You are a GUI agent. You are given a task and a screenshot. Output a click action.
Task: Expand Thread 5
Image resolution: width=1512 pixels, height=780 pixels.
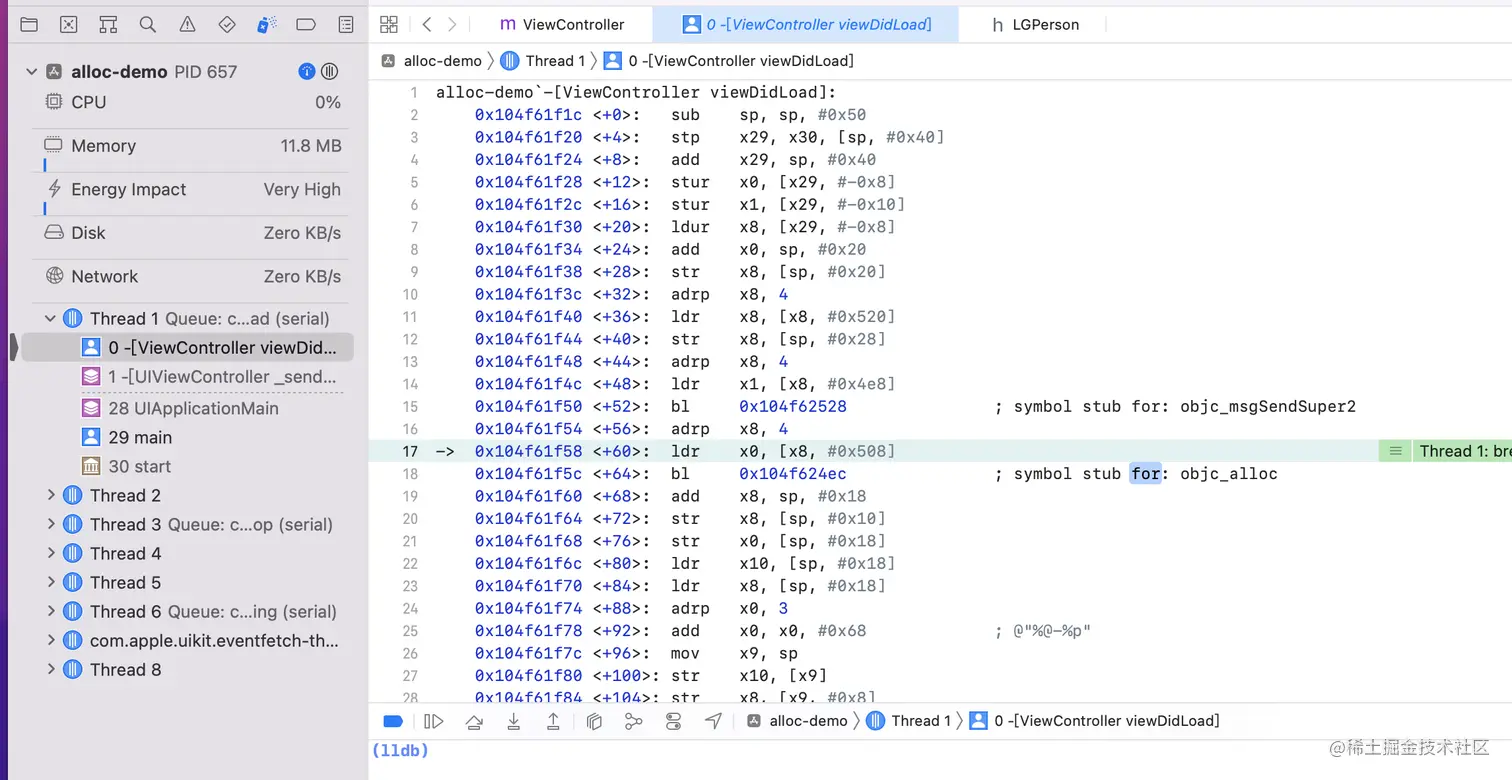(51, 582)
